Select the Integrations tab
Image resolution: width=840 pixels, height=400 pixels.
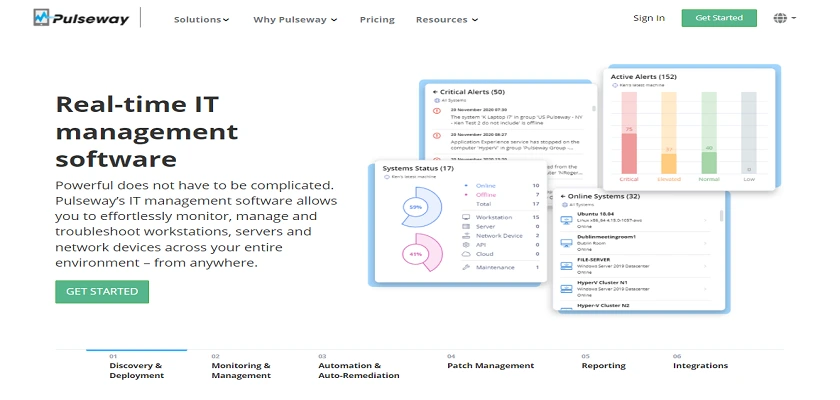[x=700, y=363]
